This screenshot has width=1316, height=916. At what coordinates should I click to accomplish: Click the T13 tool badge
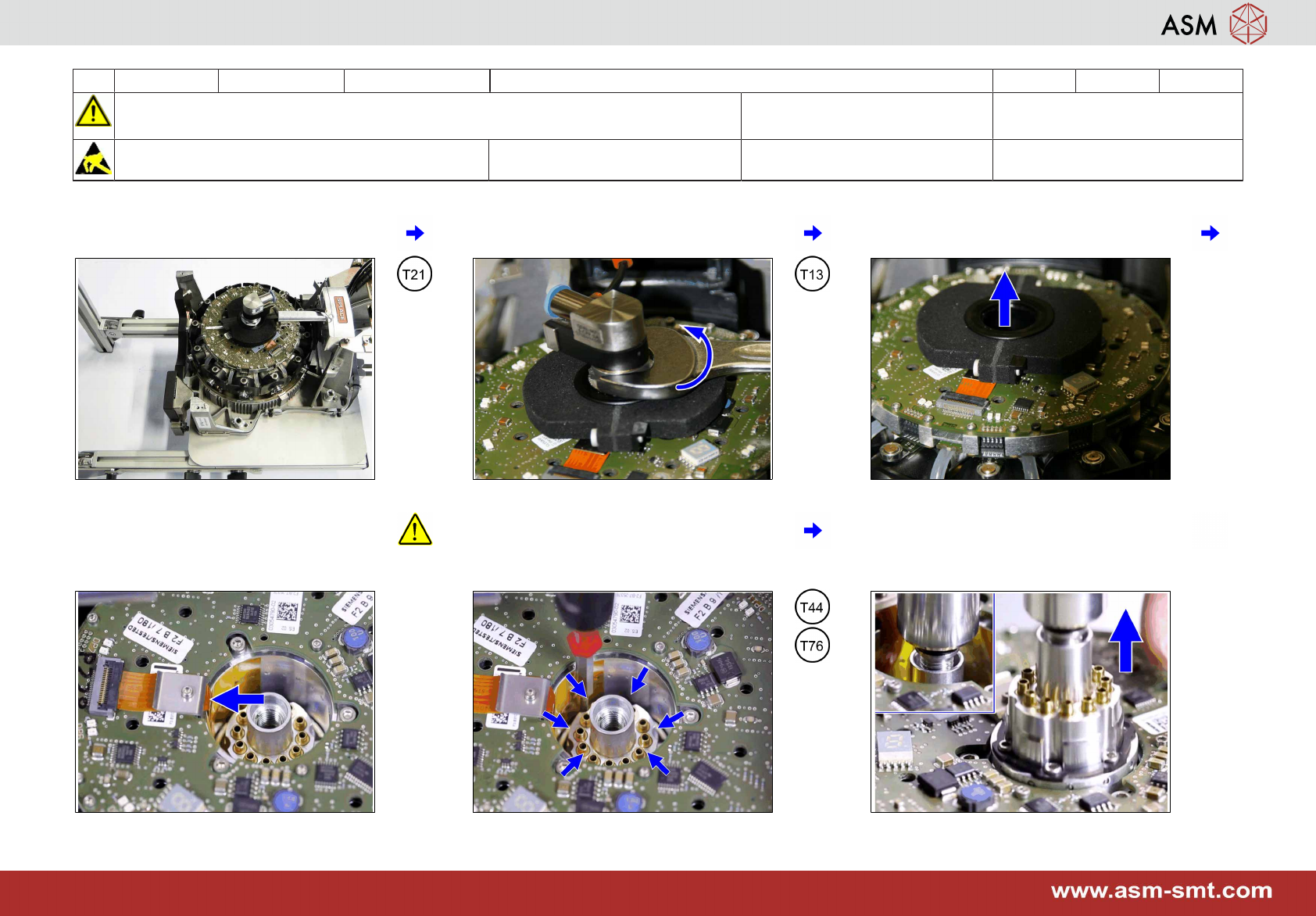tap(812, 274)
